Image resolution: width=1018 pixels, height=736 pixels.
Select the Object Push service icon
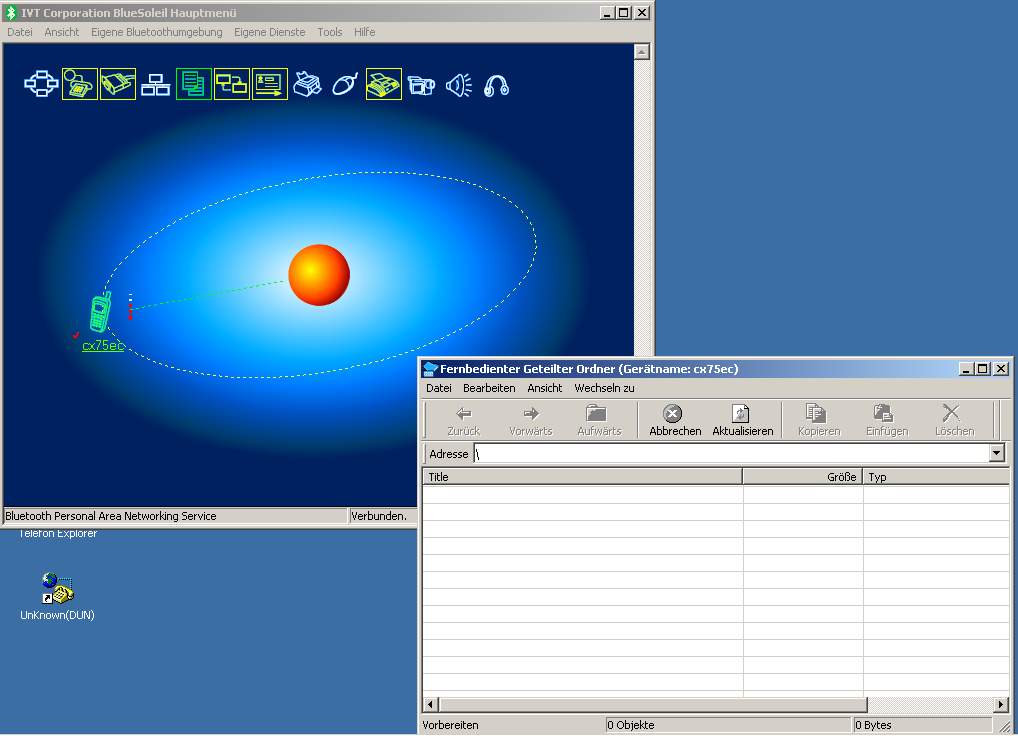(x=270, y=84)
